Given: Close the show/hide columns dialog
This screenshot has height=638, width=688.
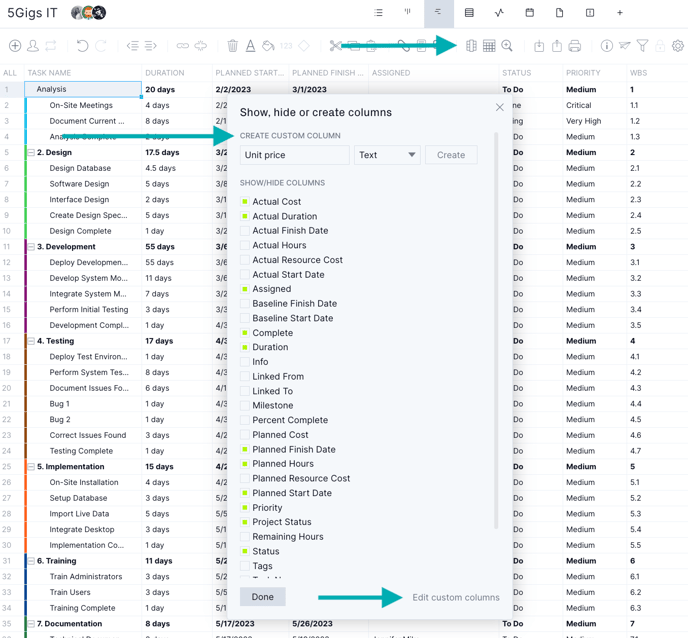Looking at the screenshot, I should pyautogui.click(x=499, y=107).
